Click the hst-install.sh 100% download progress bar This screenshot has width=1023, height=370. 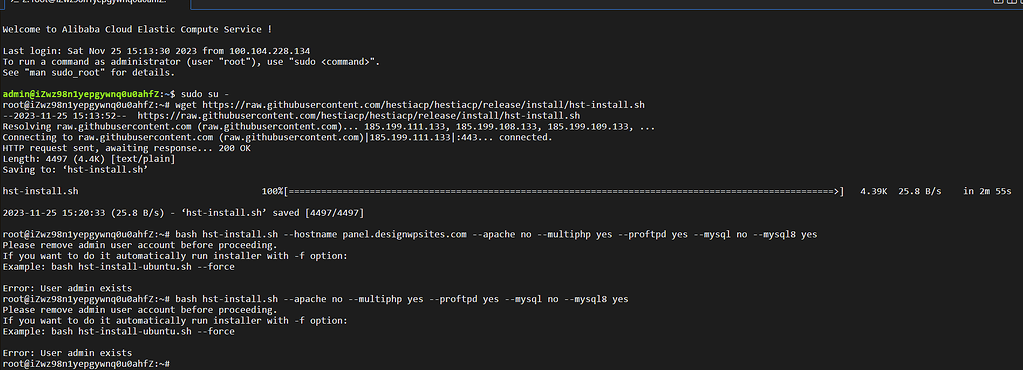click(565, 191)
